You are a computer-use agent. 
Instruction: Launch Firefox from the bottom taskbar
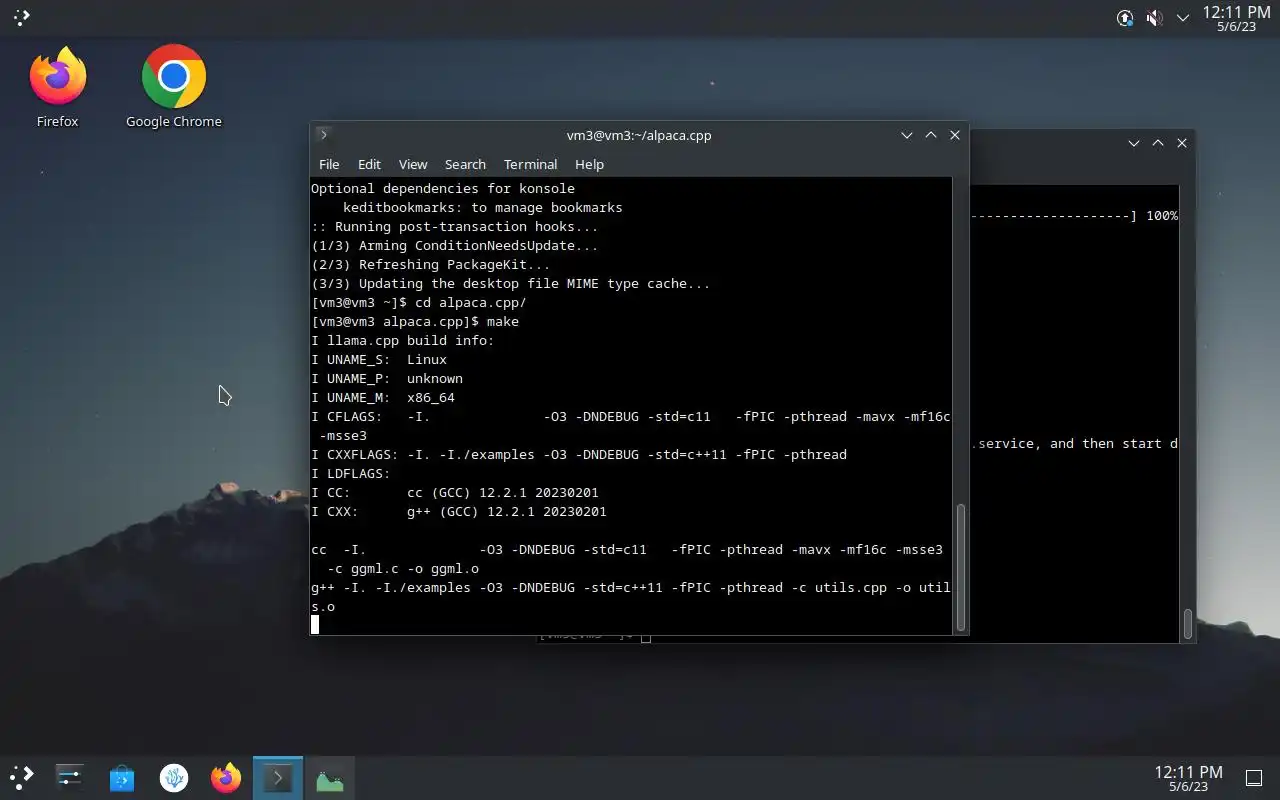(x=226, y=777)
